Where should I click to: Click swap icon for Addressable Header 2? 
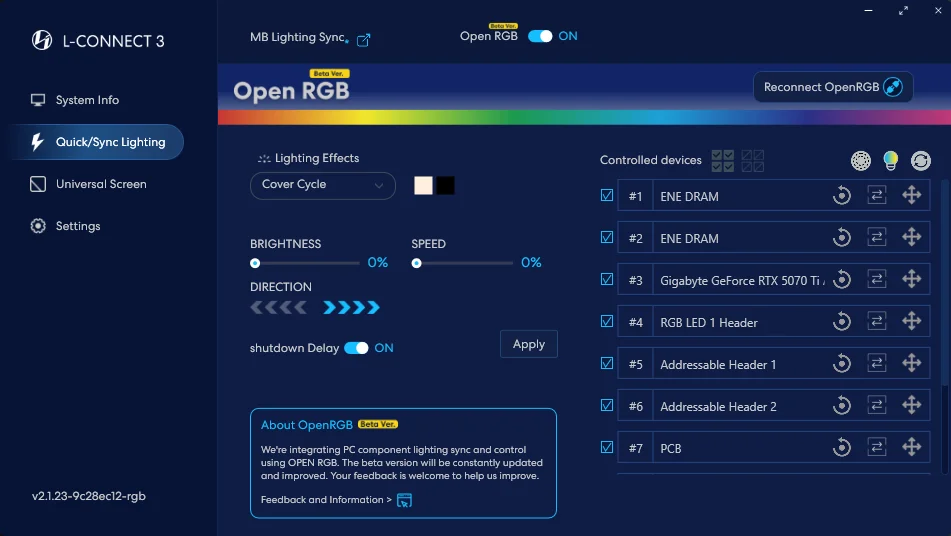click(x=876, y=405)
